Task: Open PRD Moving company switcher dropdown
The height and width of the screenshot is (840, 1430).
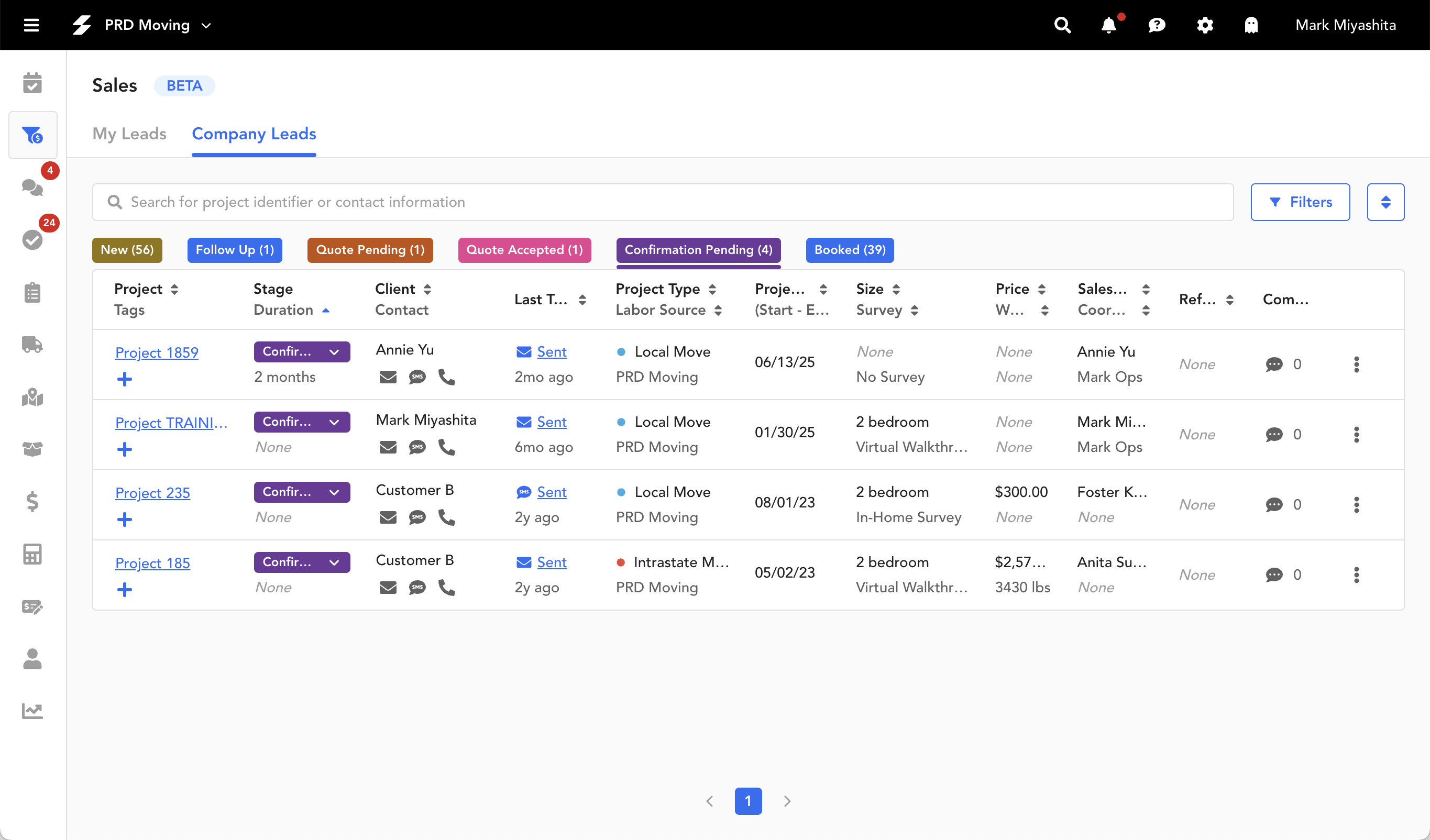Action: pos(206,25)
